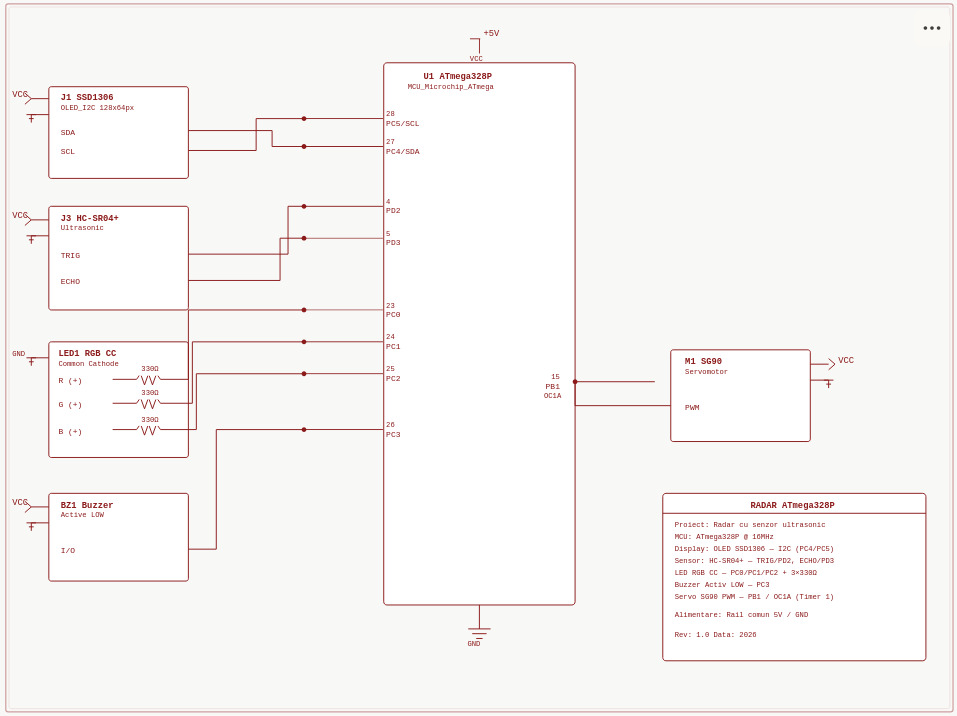Click the MCU_Microchip_ATmega library label
This screenshot has height=716, width=957.
click(450, 87)
